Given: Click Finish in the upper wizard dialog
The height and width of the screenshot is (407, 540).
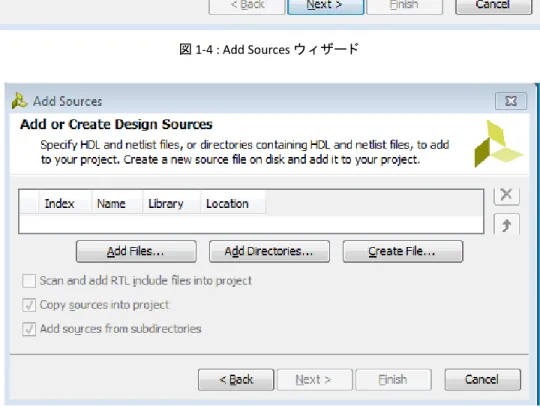Looking at the screenshot, I should [404, 6].
